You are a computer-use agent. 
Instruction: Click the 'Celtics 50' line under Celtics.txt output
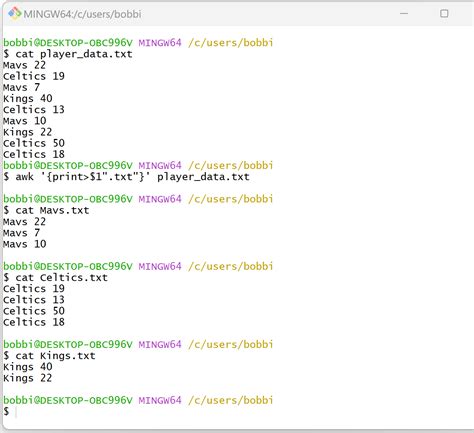pyautogui.click(x=34, y=311)
